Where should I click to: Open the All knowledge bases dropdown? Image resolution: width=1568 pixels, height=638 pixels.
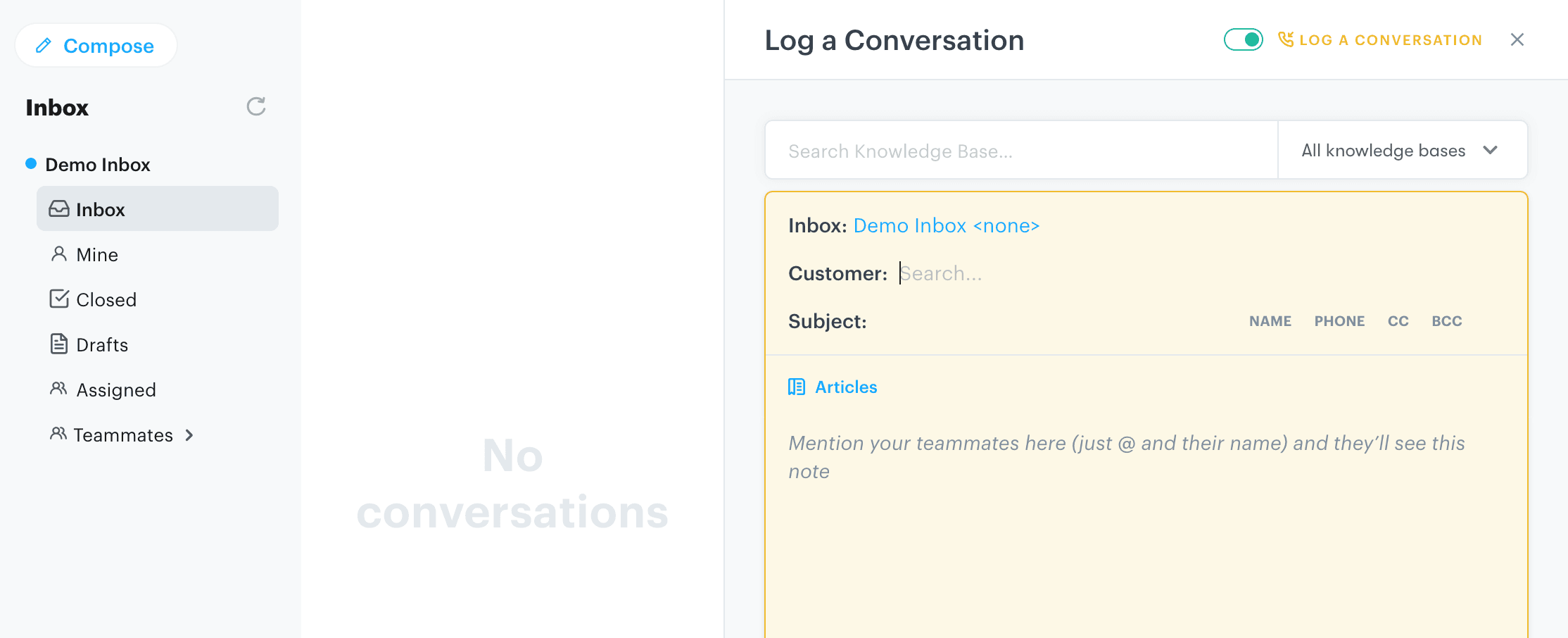1402,150
